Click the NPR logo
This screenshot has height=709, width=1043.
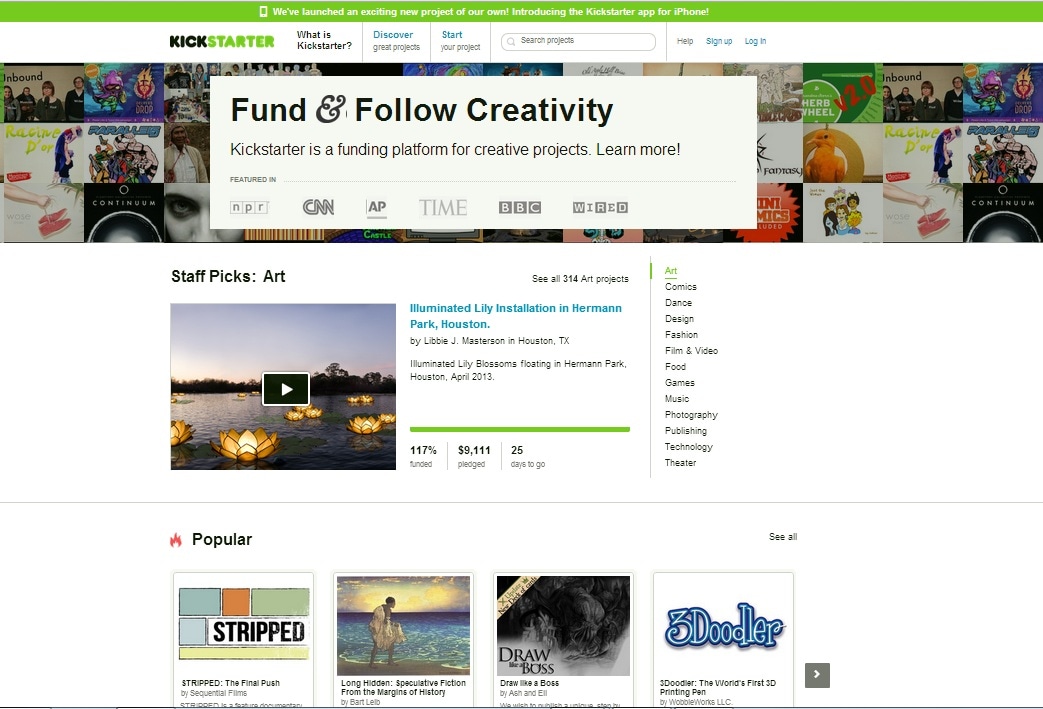pos(249,208)
